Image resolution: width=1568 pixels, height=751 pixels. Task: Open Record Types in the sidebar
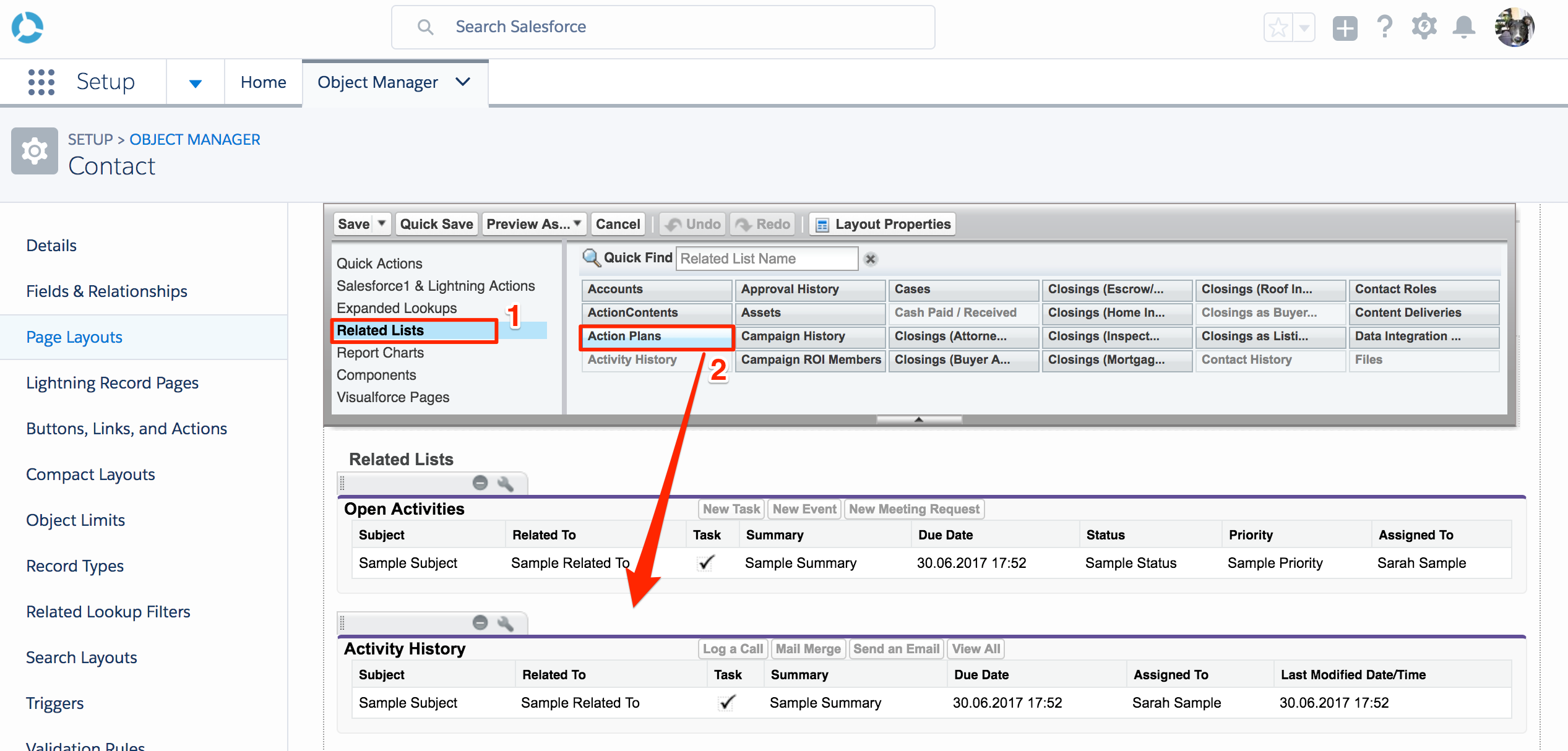pos(75,566)
